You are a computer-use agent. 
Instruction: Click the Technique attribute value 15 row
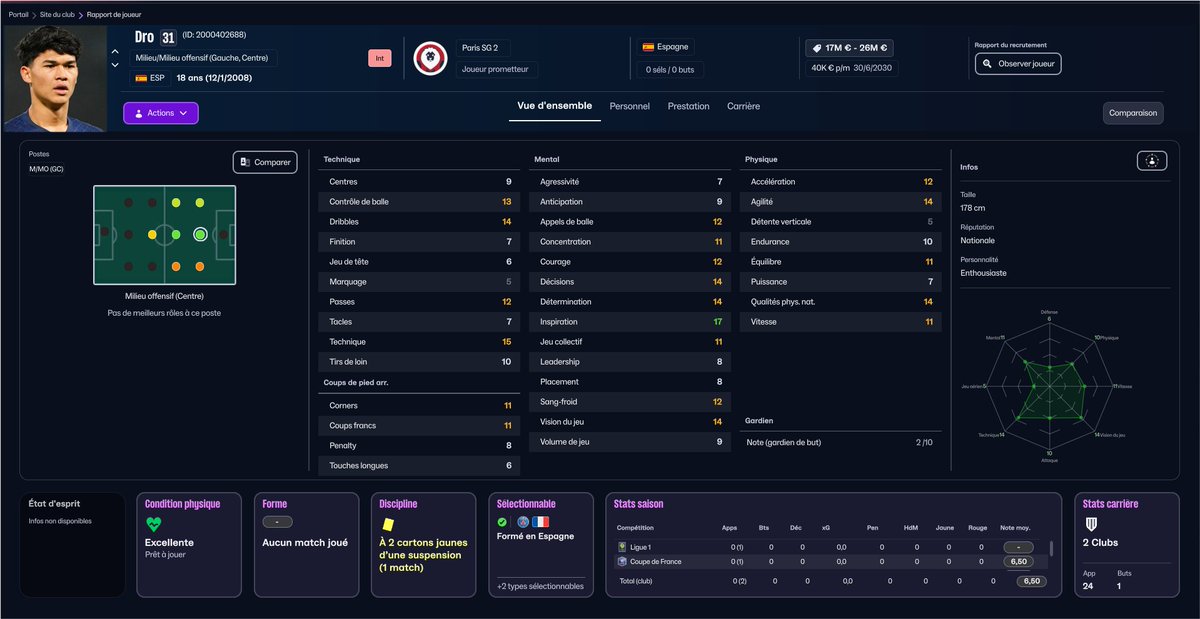[x=420, y=342]
